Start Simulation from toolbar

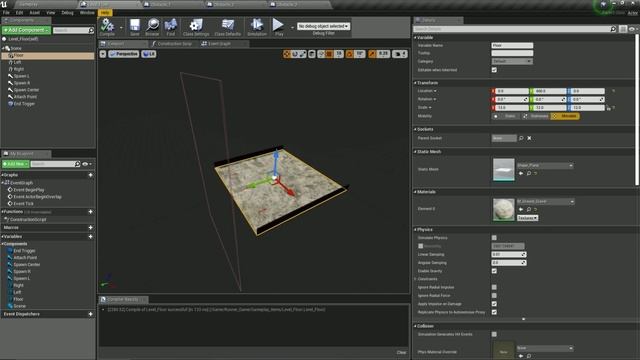[x=257, y=27]
